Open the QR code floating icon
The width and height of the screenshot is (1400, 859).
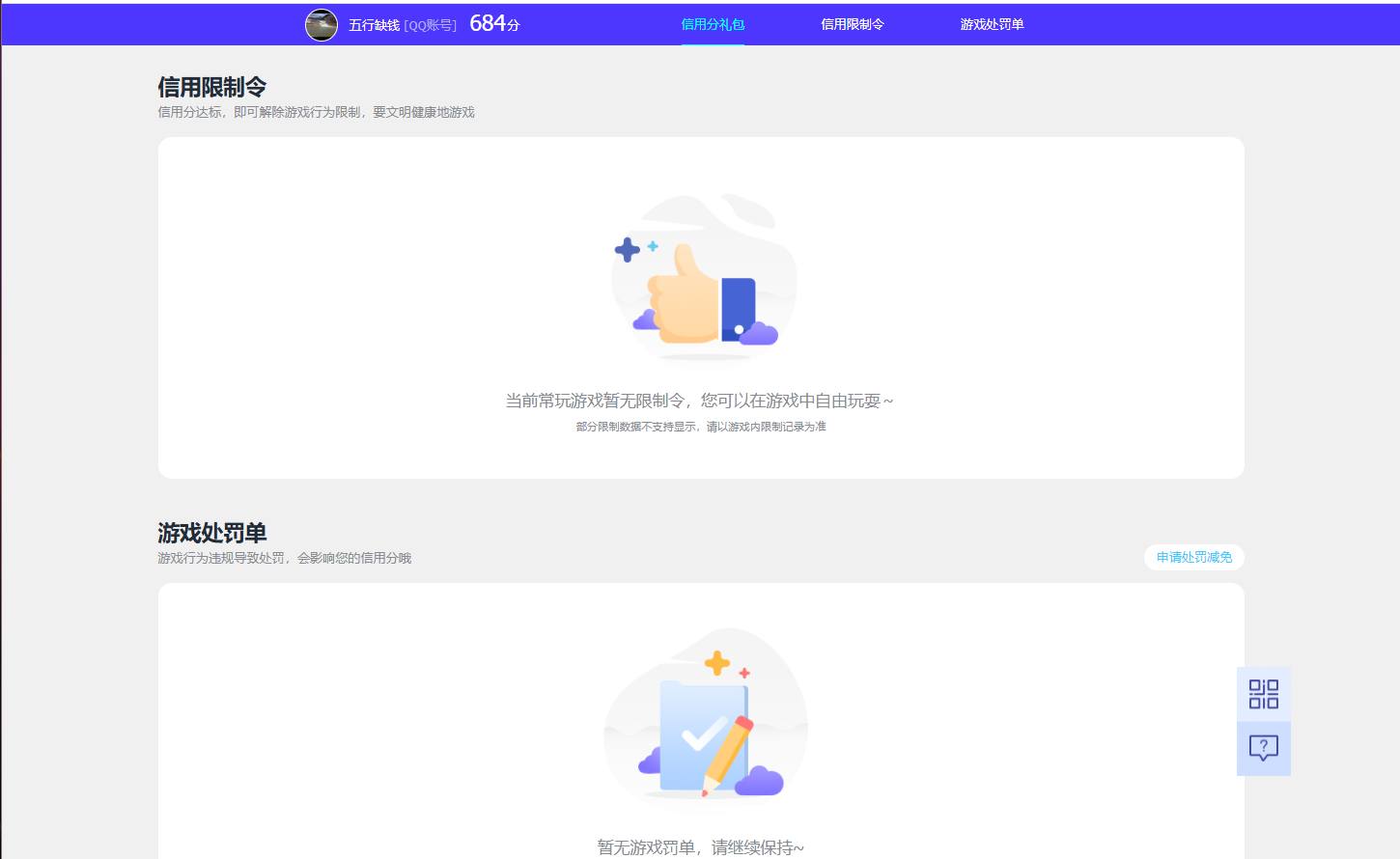[1264, 694]
